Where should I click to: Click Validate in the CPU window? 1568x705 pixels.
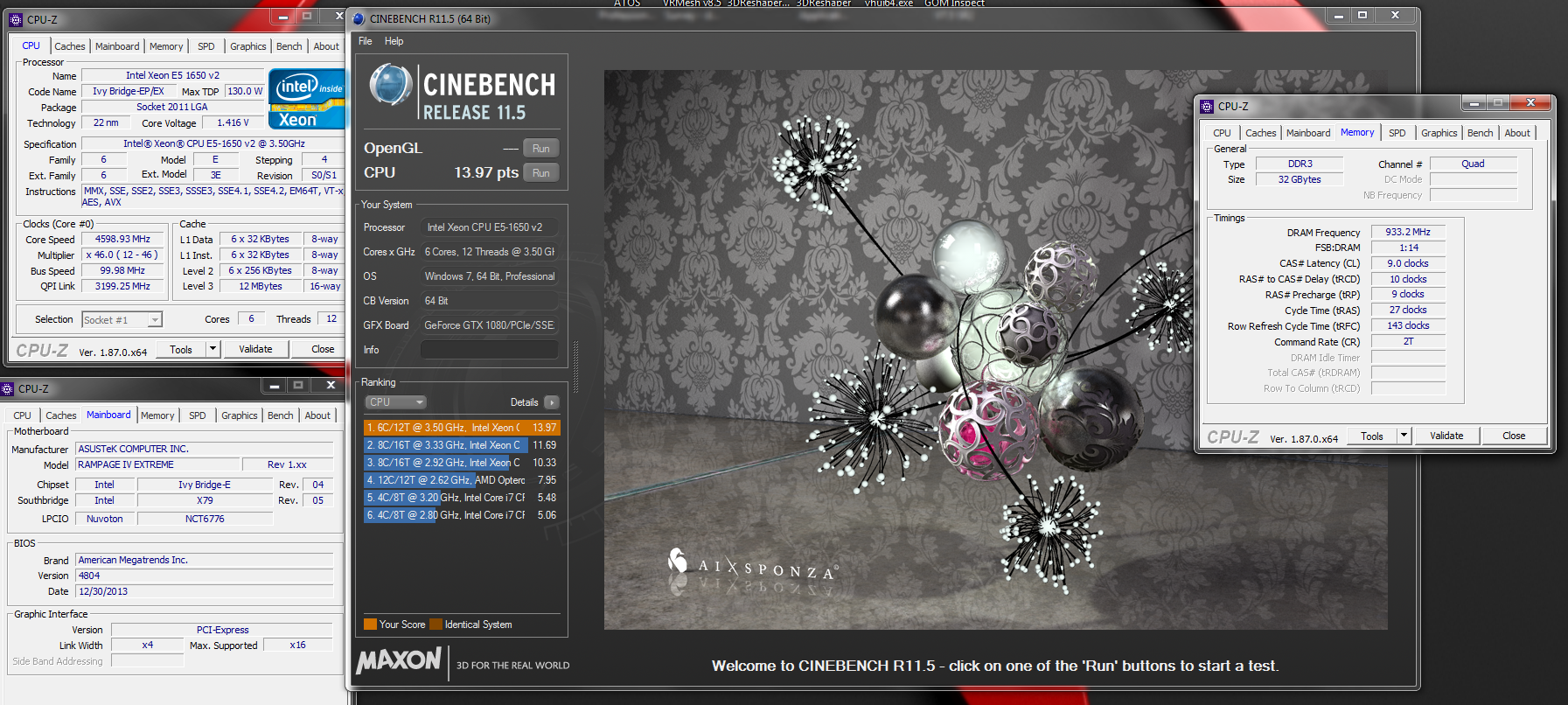click(x=255, y=349)
